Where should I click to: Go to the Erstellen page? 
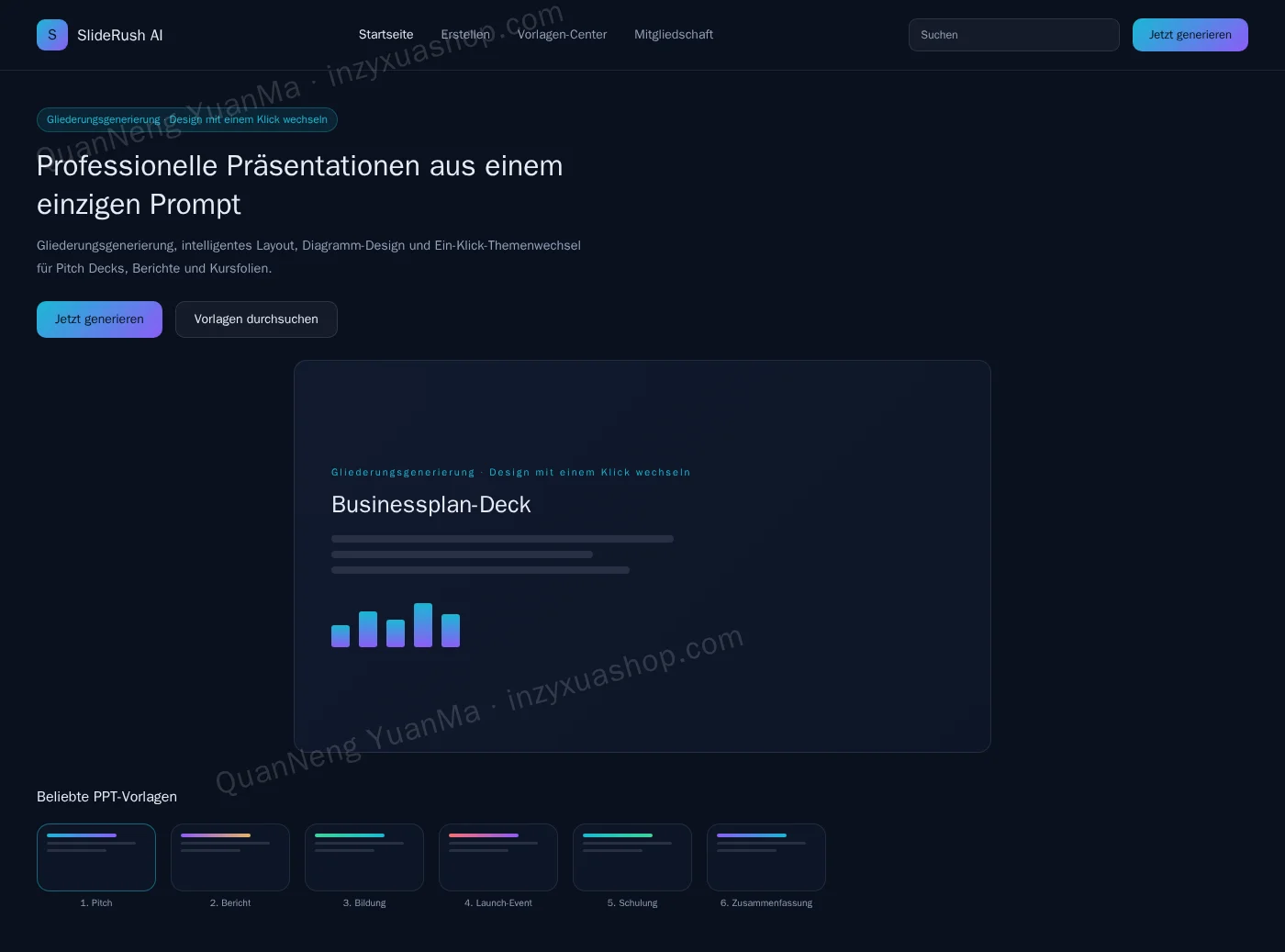[x=465, y=35]
